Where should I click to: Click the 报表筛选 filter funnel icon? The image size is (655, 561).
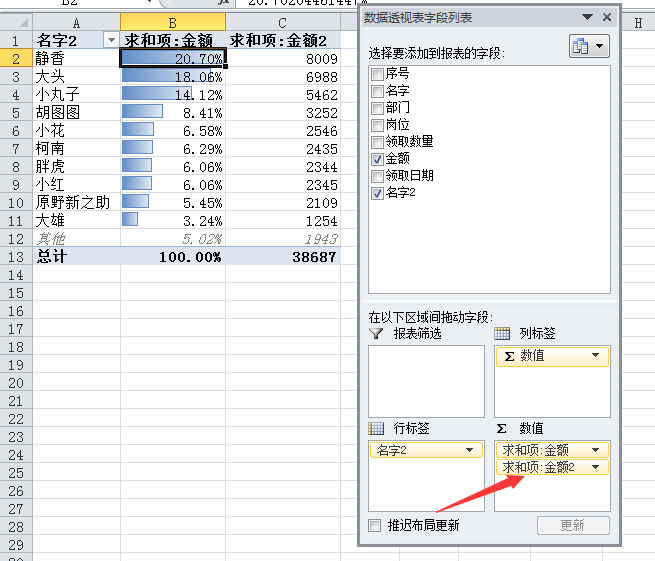[376, 333]
